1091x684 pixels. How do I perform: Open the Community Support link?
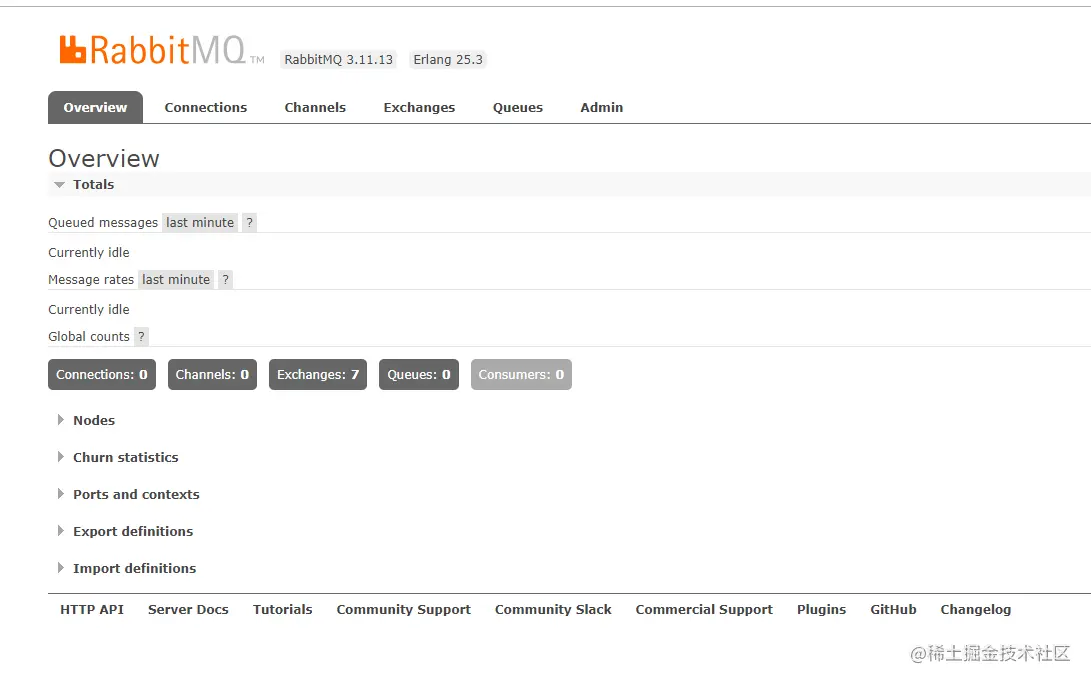(x=404, y=610)
